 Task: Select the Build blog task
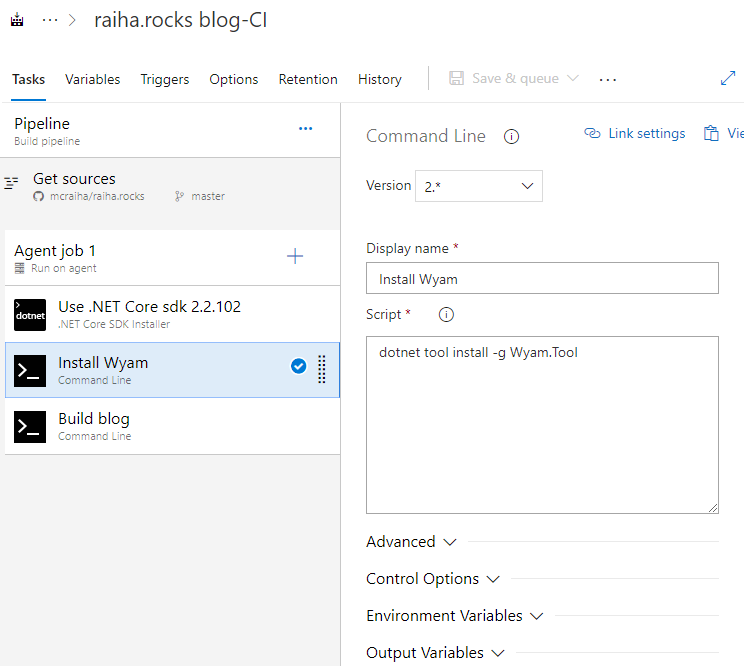172,427
